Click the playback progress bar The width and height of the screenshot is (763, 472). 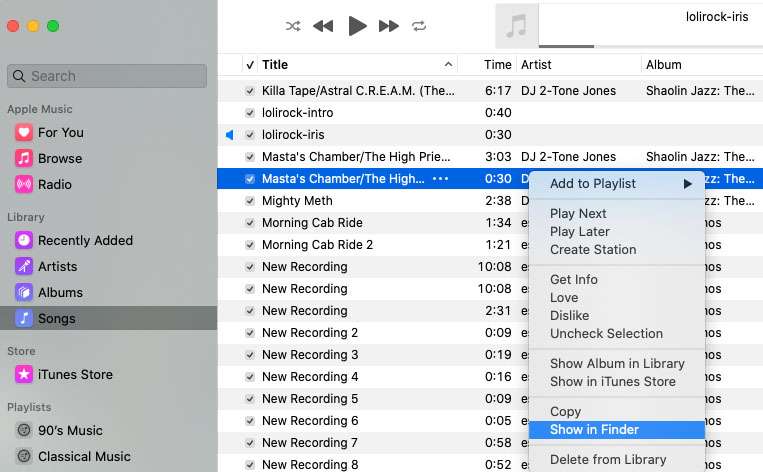click(x=651, y=46)
